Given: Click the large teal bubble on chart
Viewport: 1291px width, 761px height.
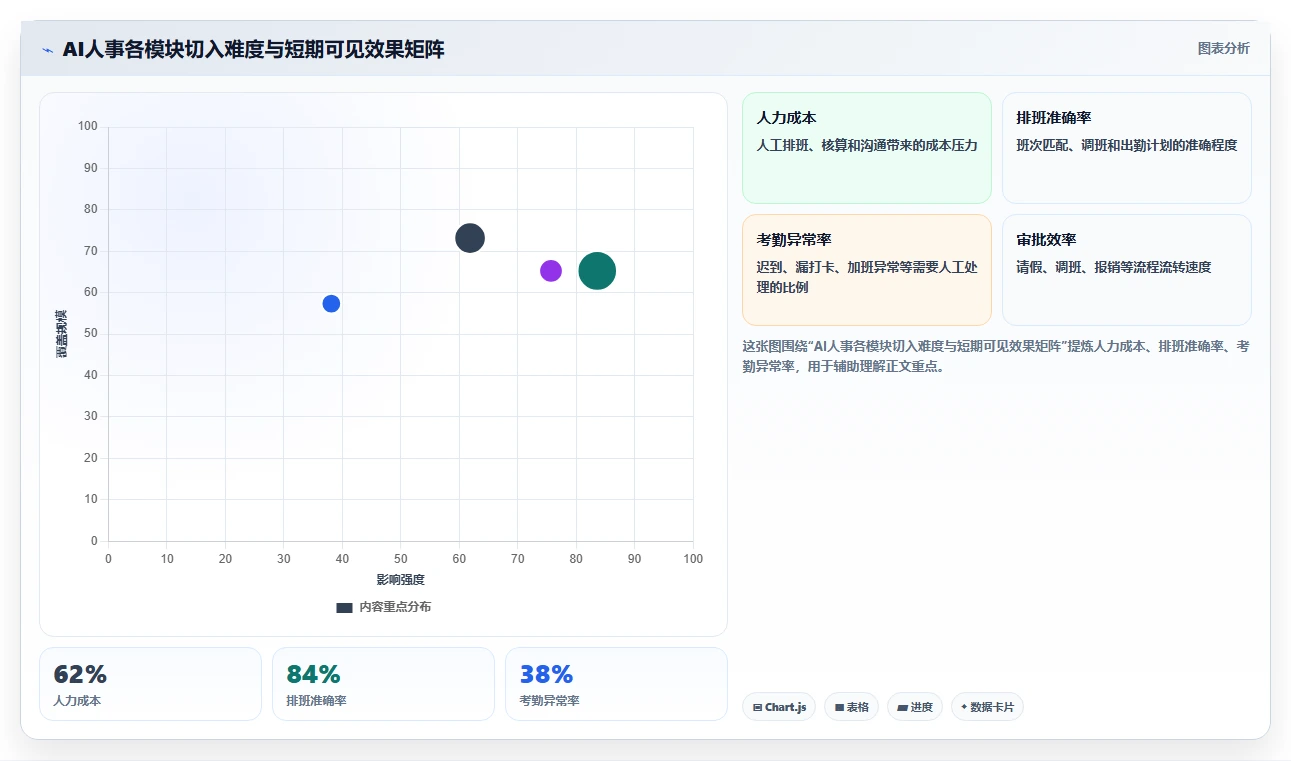Looking at the screenshot, I should tap(597, 271).
